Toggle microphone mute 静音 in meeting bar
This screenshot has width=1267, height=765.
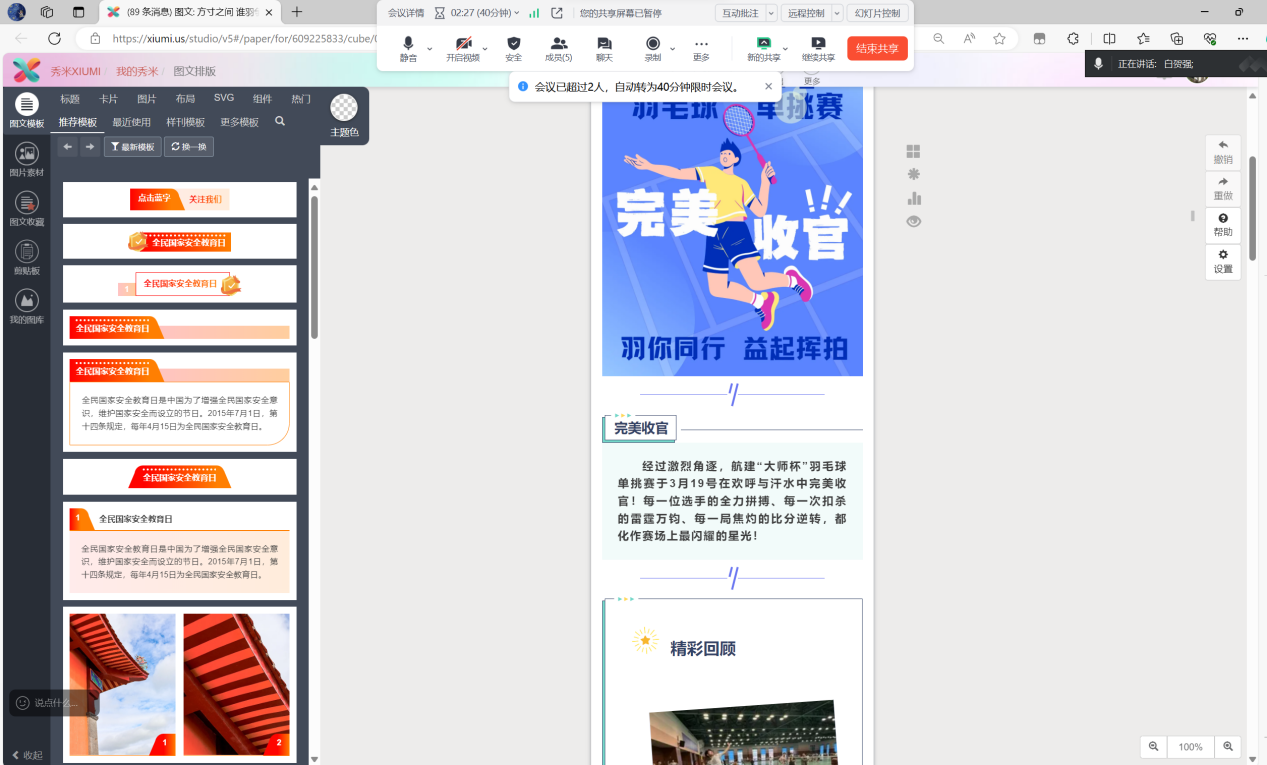pos(408,47)
